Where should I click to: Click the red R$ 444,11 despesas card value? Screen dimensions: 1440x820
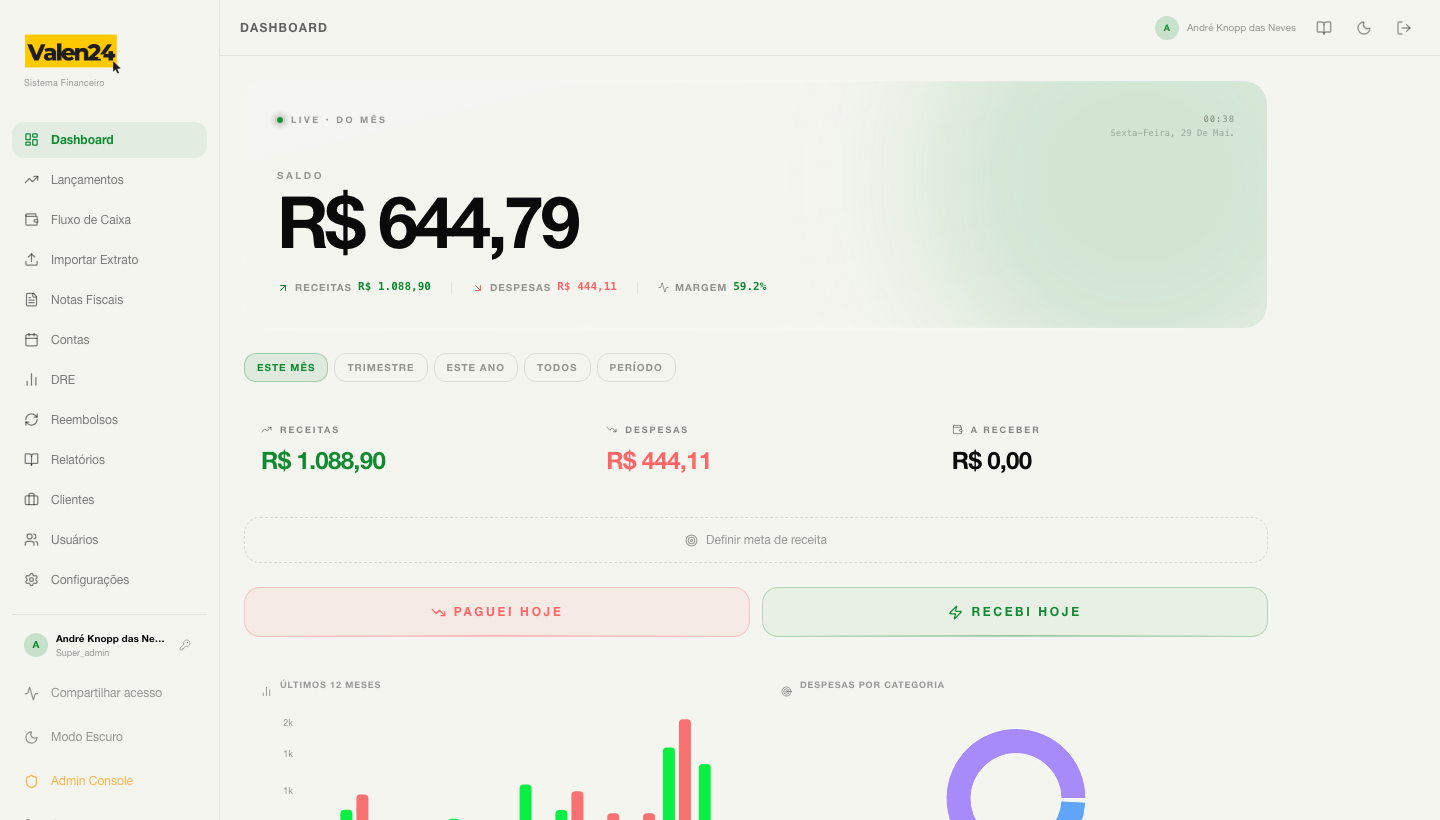659,461
